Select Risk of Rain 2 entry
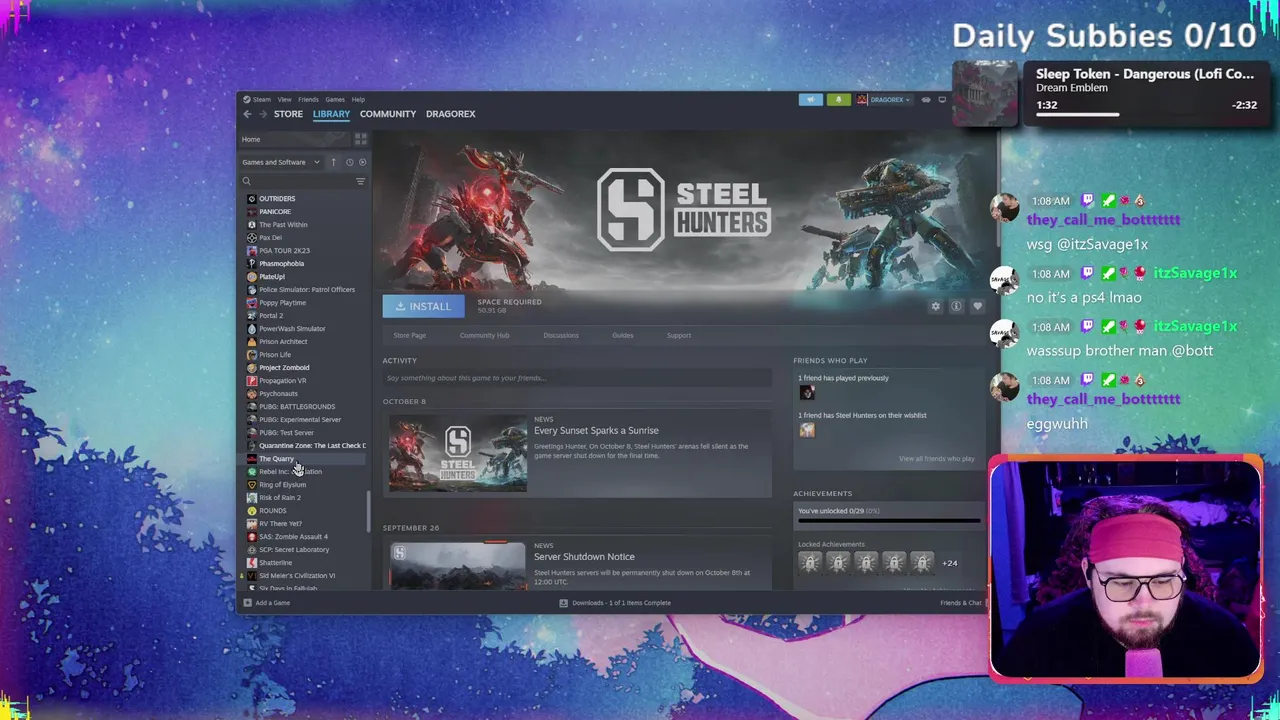The image size is (1280, 720). [305, 498]
